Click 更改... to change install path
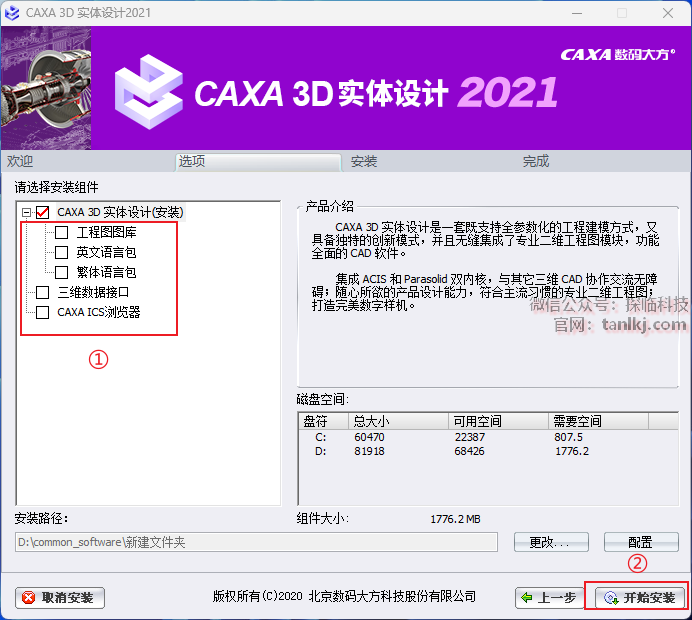692x620 pixels. pos(551,542)
